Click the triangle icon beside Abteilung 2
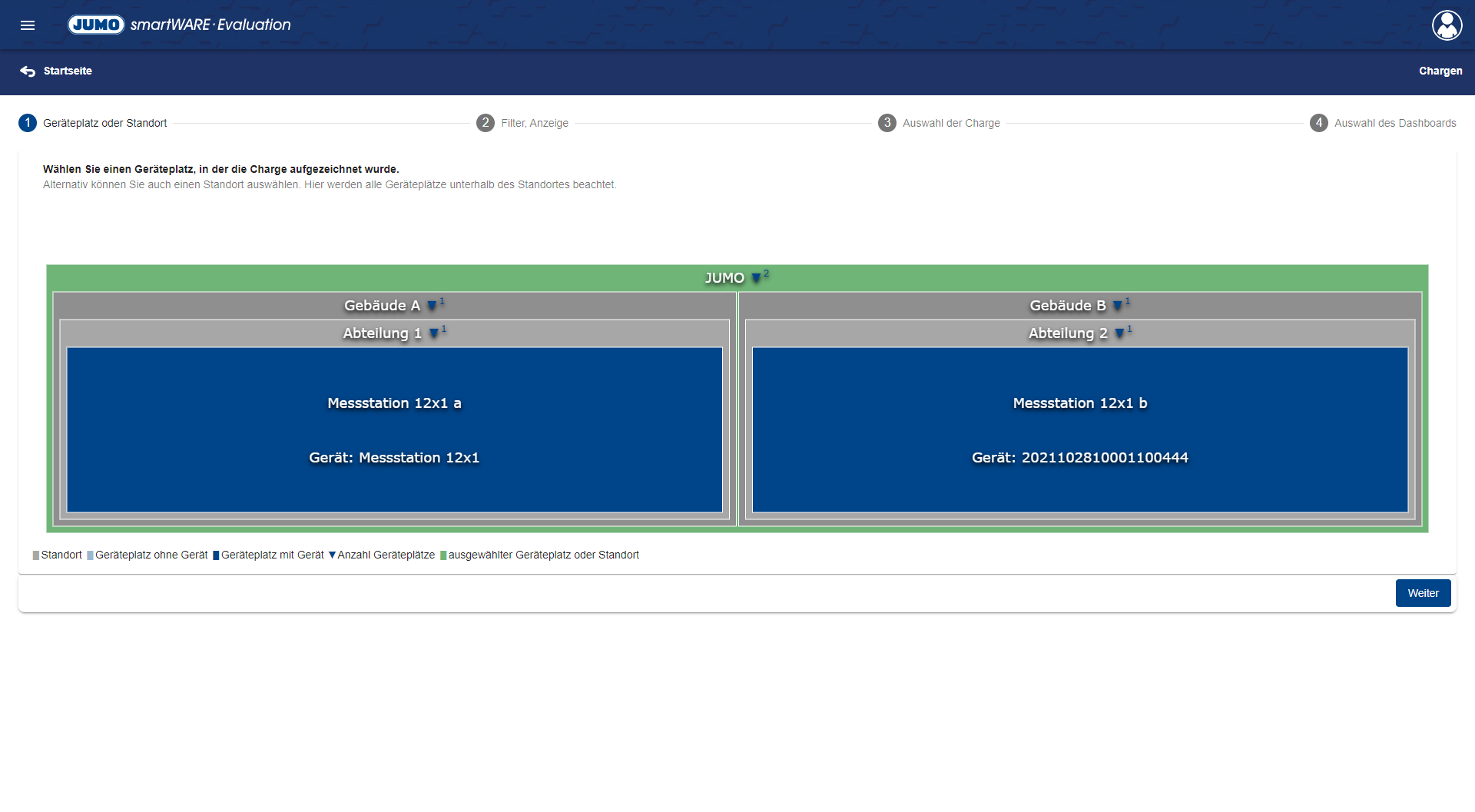 coord(1119,333)
